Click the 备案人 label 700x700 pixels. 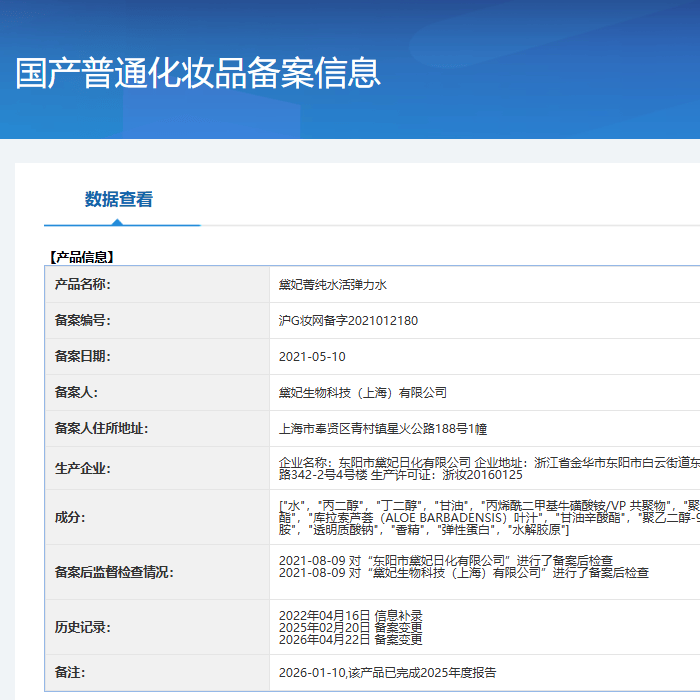76,392
